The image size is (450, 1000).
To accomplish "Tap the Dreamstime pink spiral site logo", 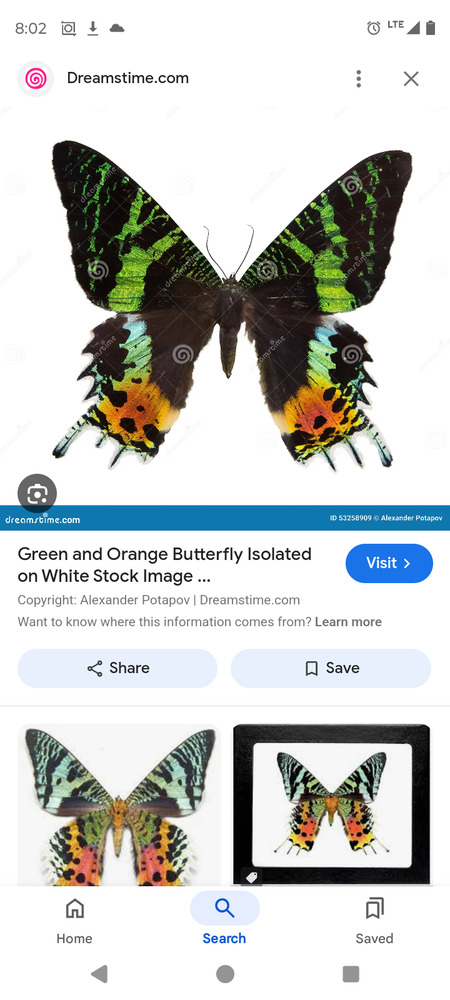I will 36,78.
